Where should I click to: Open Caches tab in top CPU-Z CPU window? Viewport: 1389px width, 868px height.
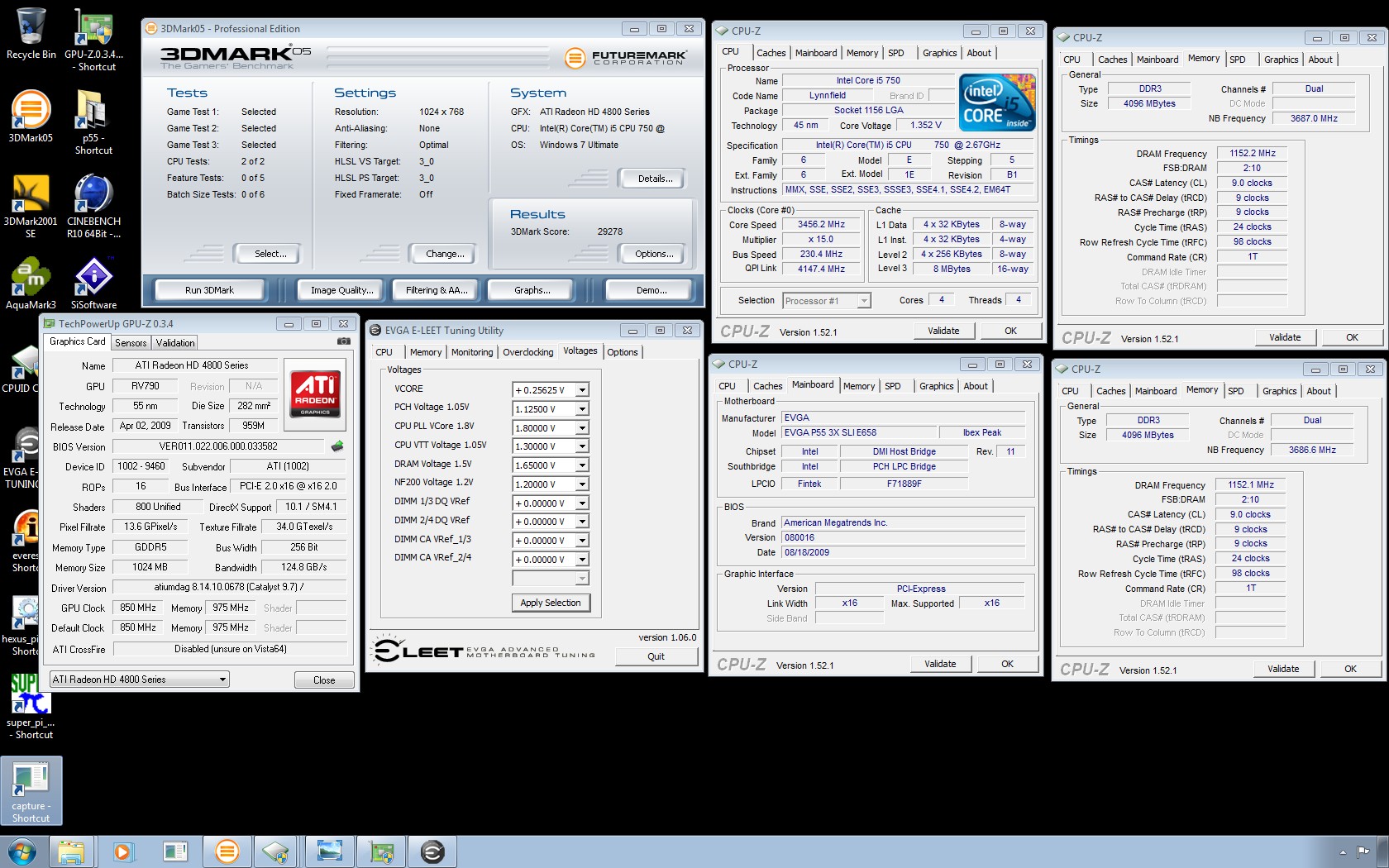click(x=771, y=53)
